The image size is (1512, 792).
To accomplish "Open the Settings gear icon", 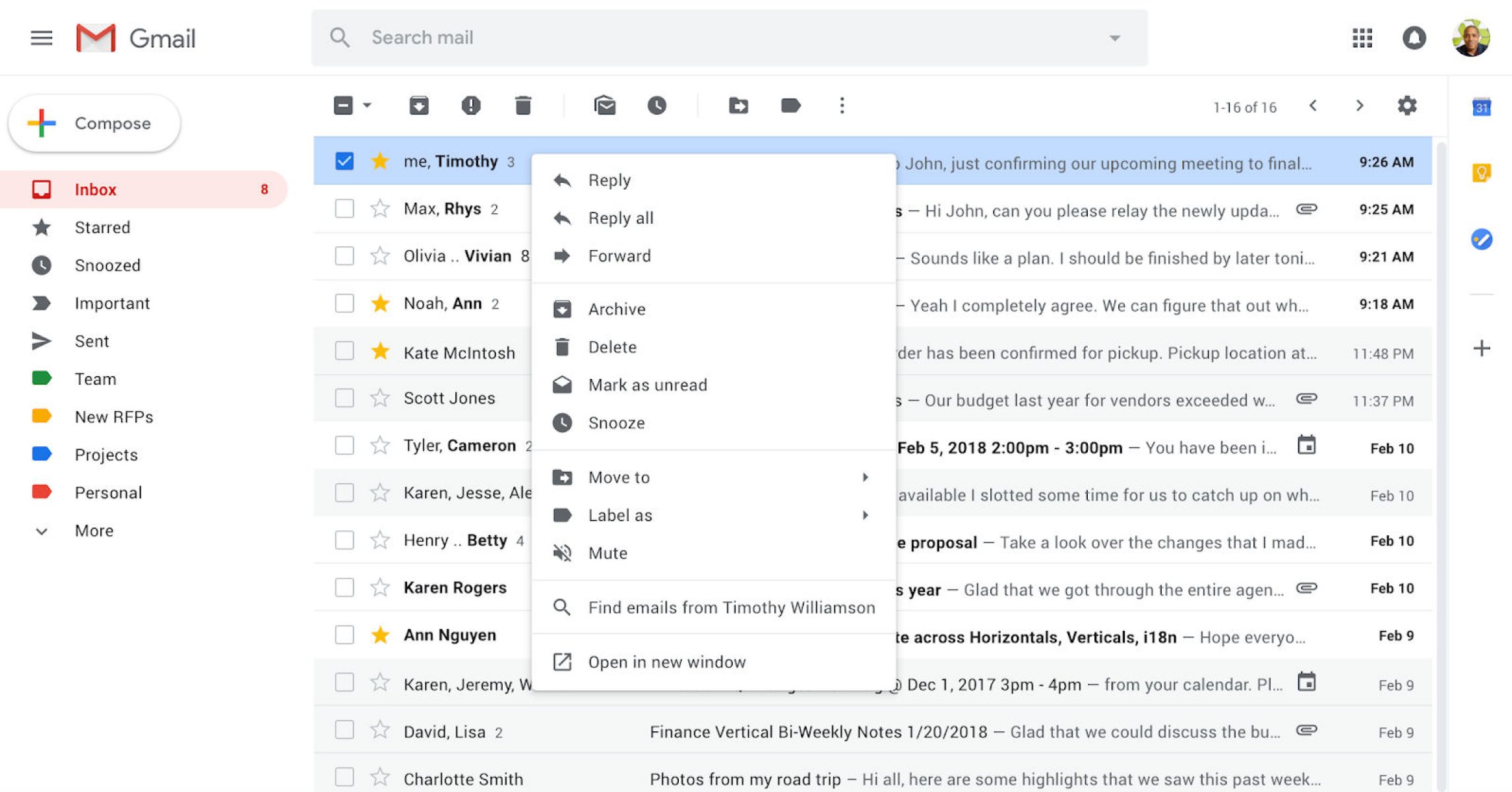I will (x=1407, y=106).
